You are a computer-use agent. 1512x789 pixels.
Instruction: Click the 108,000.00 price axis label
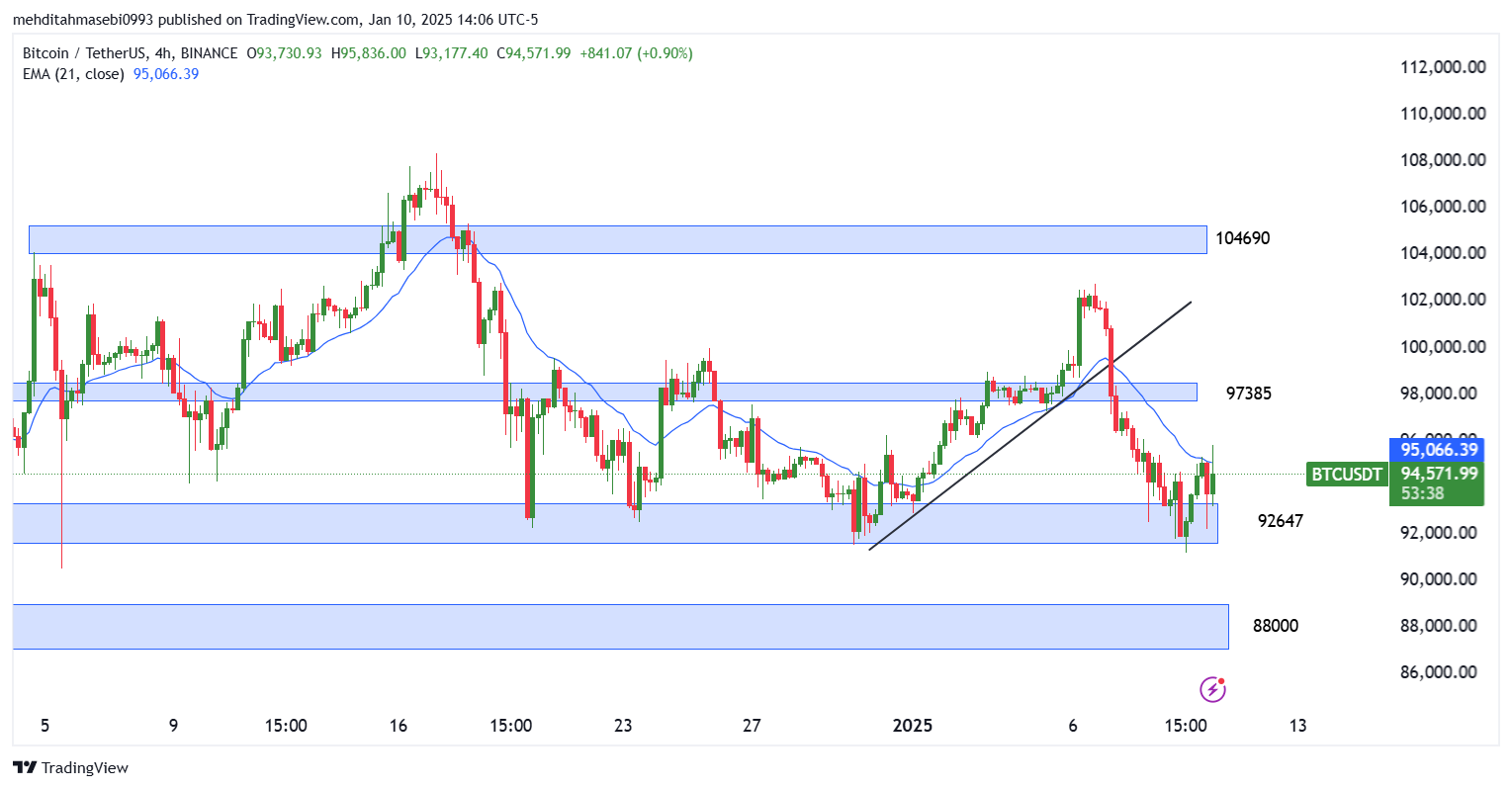[x=1444, y=160]
